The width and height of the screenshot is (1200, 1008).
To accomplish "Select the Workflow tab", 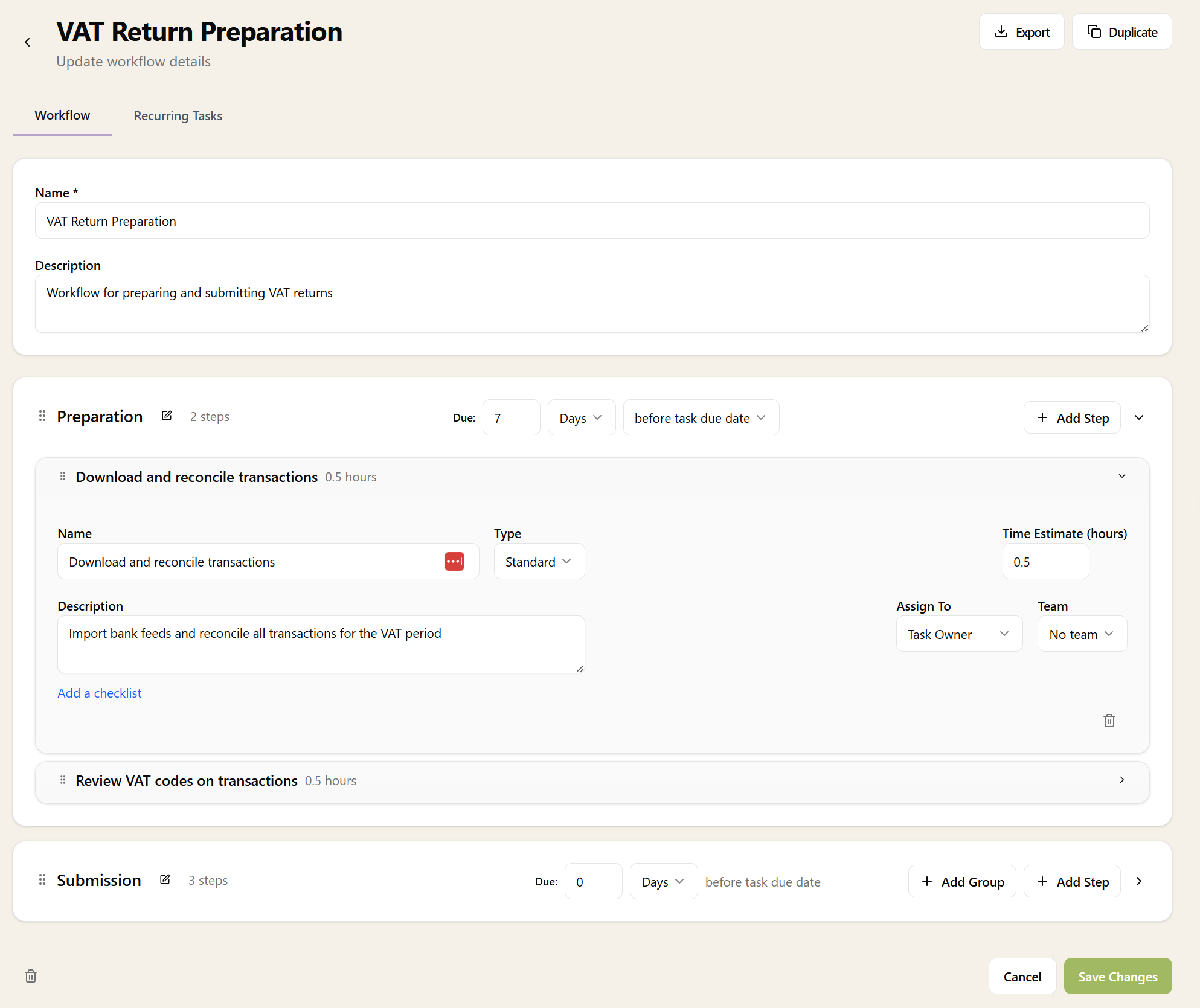I will click(x=62, y=115).
